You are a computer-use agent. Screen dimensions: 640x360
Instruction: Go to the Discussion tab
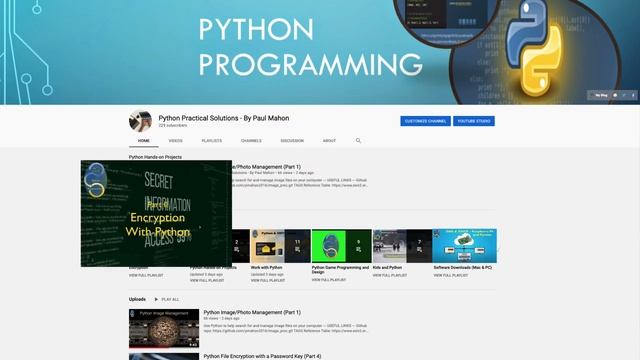point(292,140)
